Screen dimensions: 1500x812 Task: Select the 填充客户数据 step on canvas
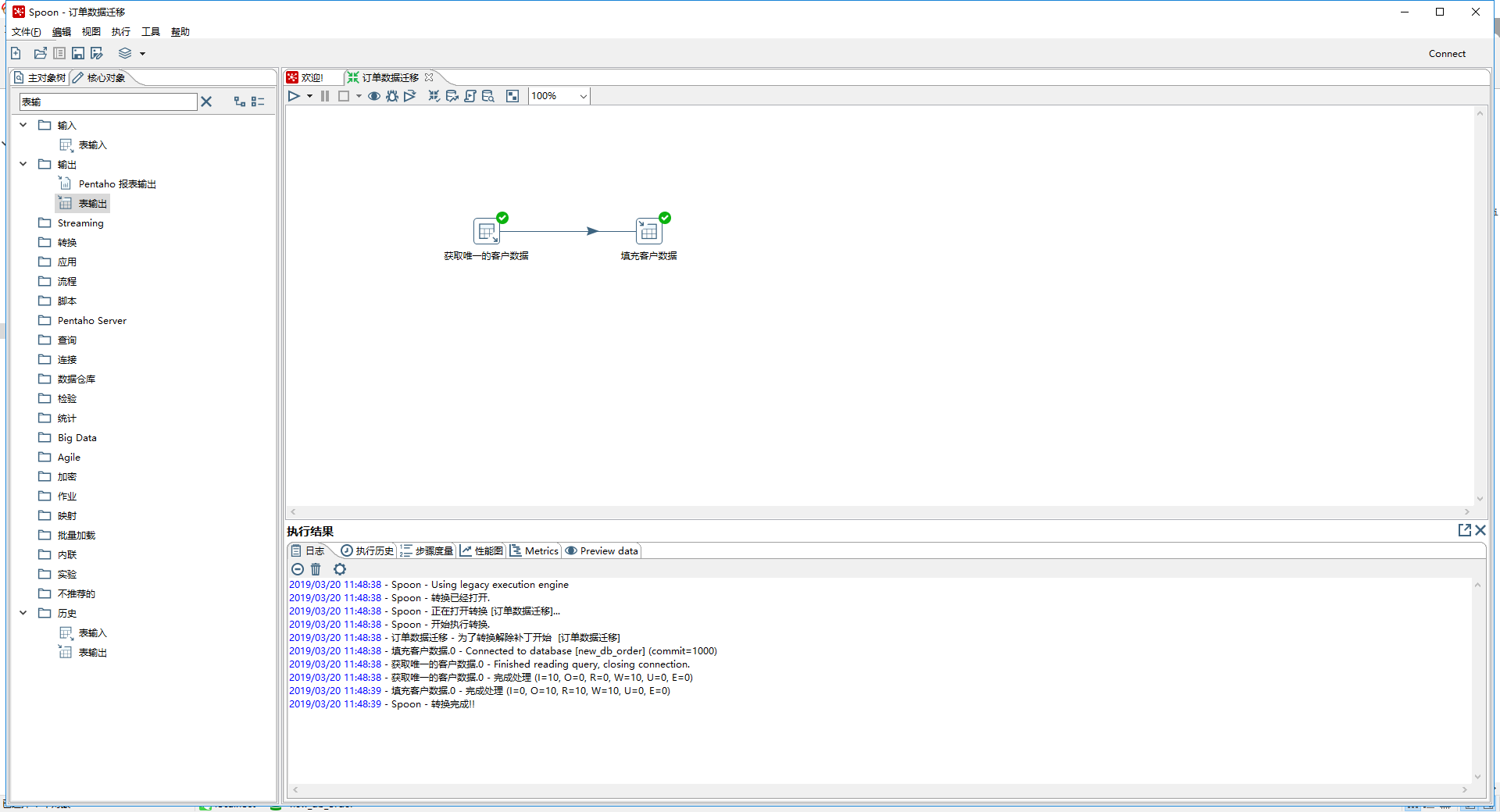pos(648,231)
